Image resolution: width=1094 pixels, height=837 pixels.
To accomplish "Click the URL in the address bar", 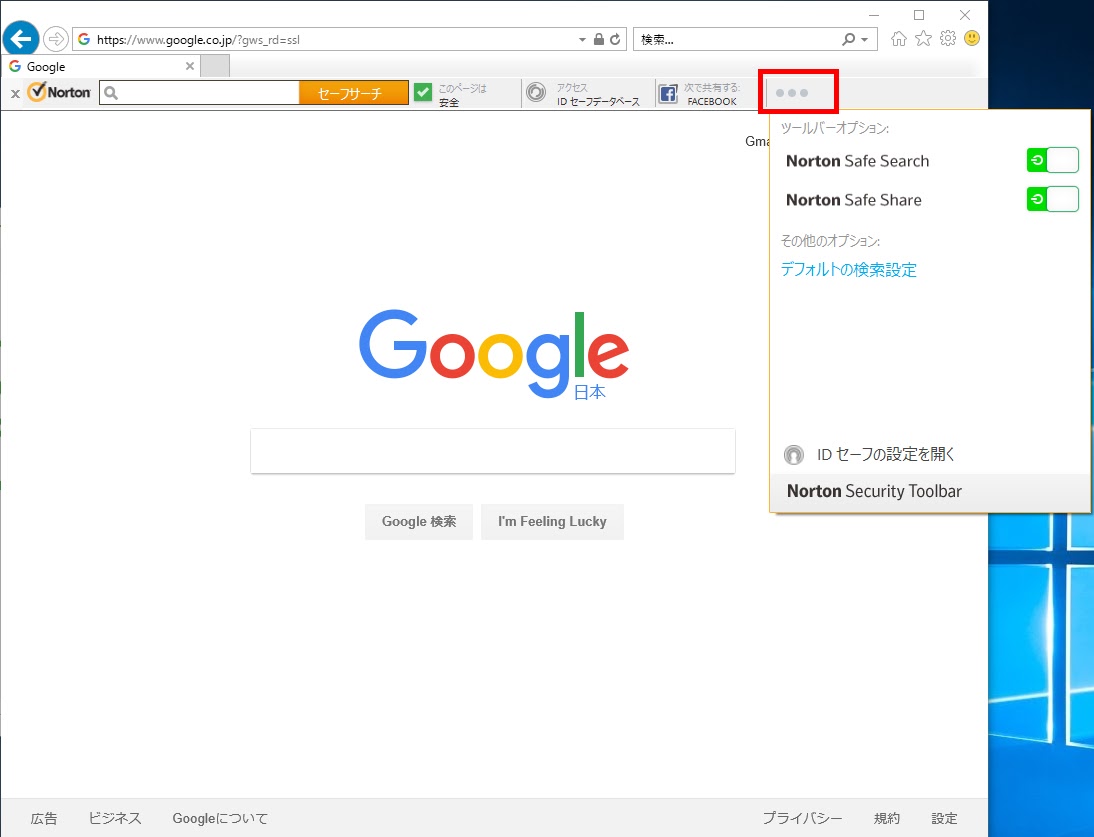I will coord(198,40).
